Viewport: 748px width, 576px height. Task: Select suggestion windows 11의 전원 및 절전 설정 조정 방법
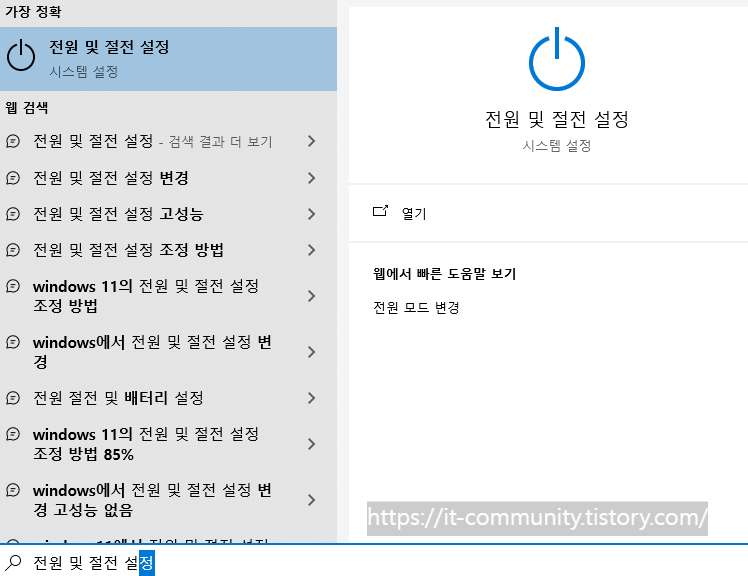tap(168, 296)
